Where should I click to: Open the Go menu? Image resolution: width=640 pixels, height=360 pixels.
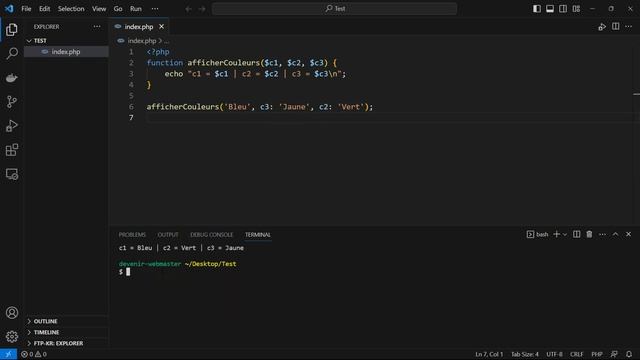[118, 9]
